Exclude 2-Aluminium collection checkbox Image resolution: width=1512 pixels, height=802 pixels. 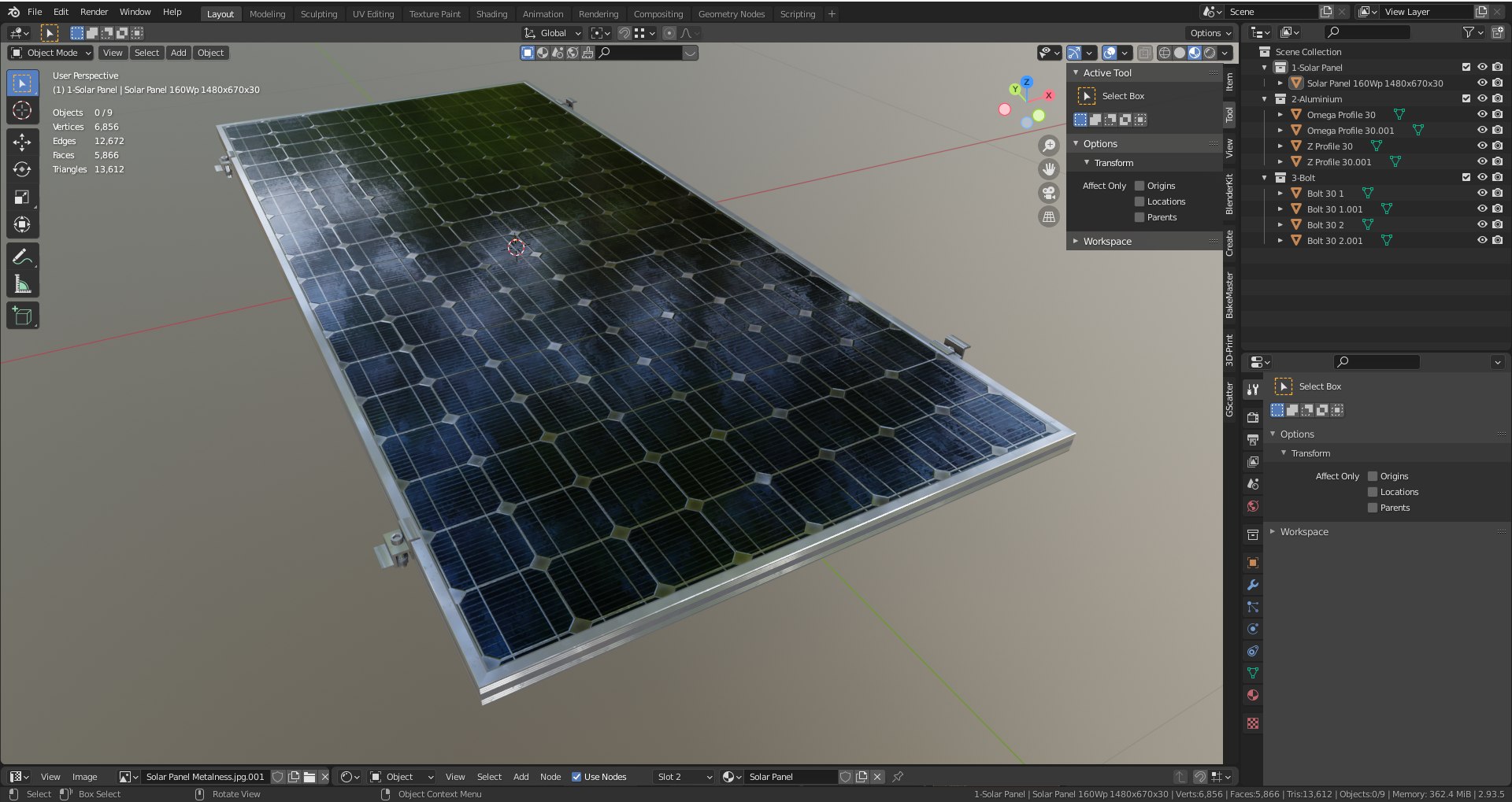[x=1466, y=98]
